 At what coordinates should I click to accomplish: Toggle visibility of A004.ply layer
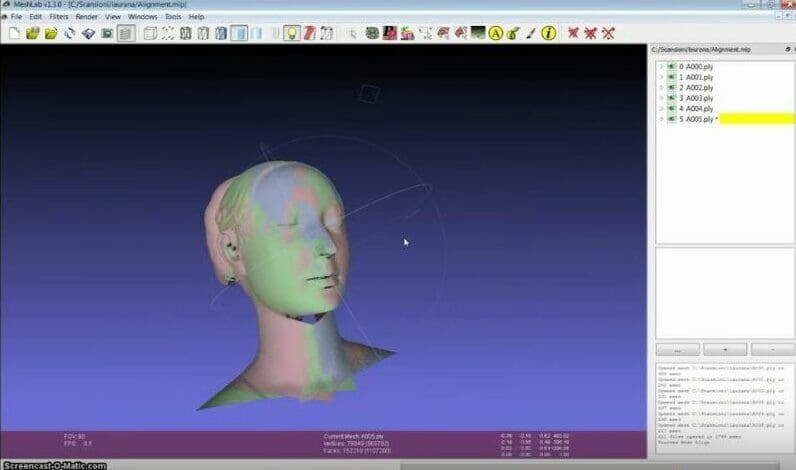(x=670, y=108)
